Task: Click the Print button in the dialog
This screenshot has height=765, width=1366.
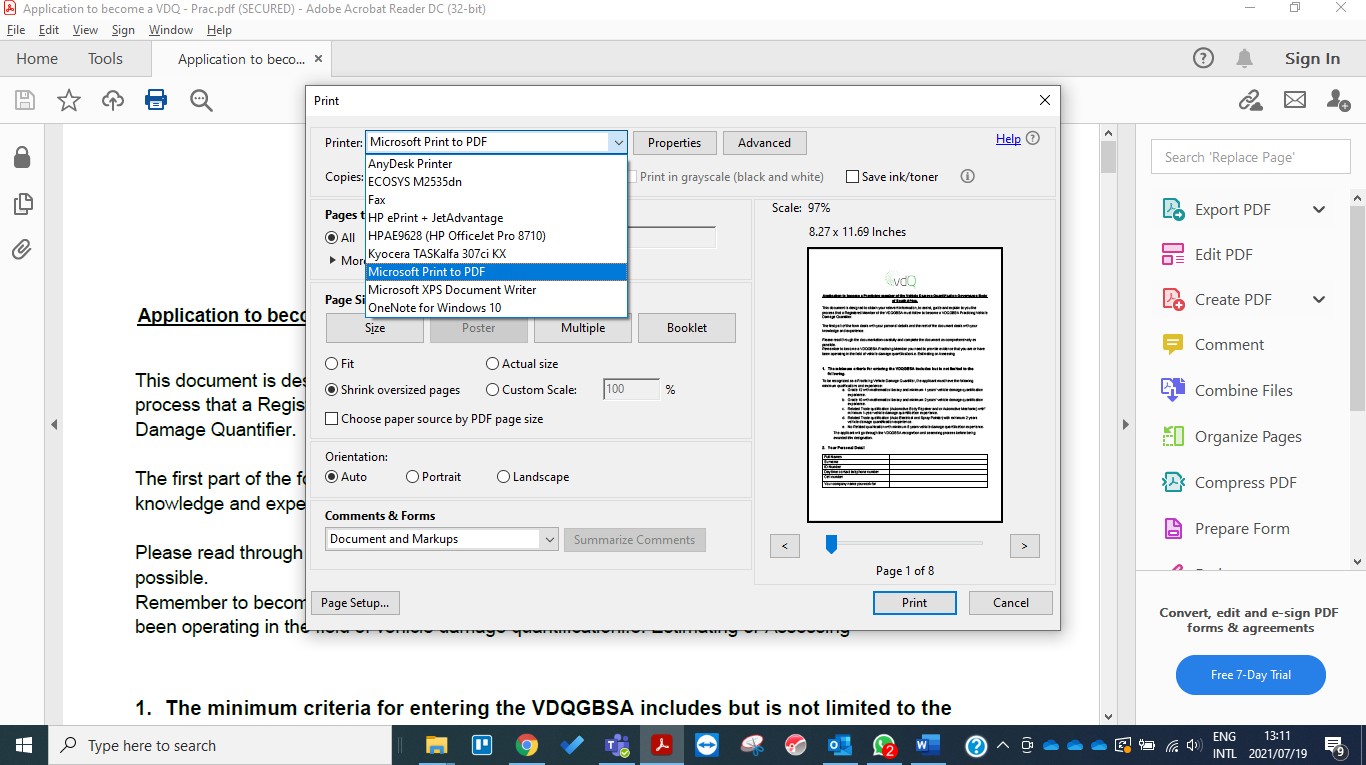Action: (914, 603)
